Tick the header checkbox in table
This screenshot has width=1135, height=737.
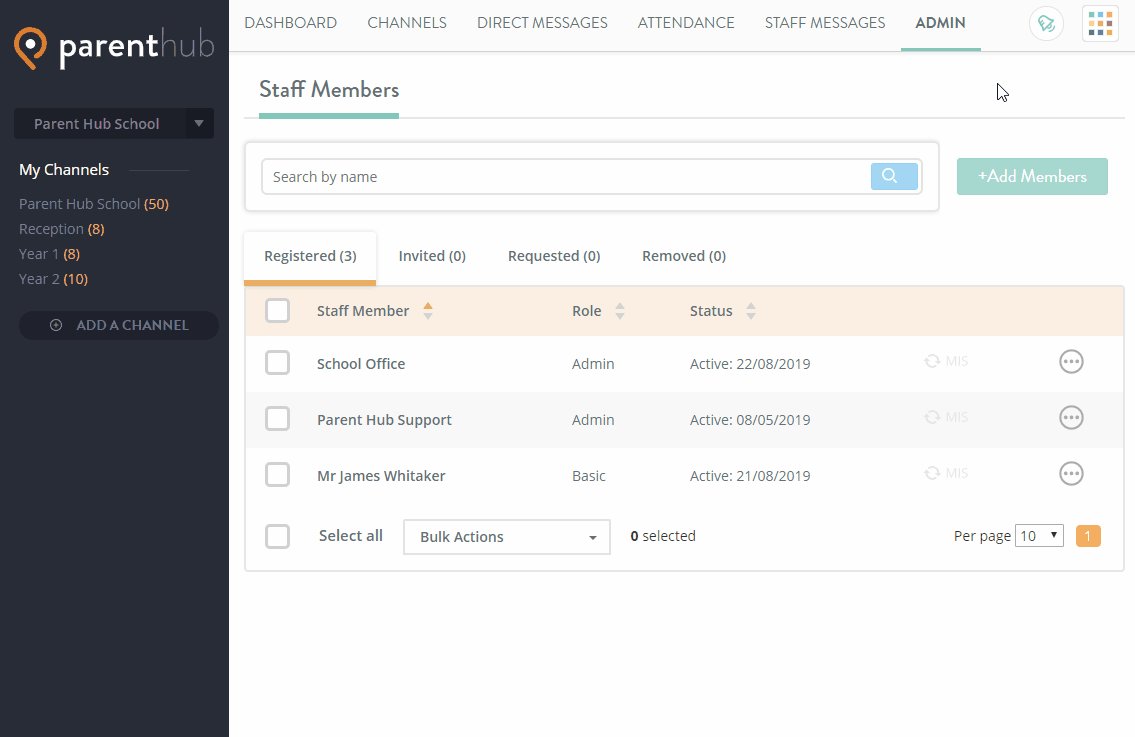pyautogui.click(x=277, y=311)
